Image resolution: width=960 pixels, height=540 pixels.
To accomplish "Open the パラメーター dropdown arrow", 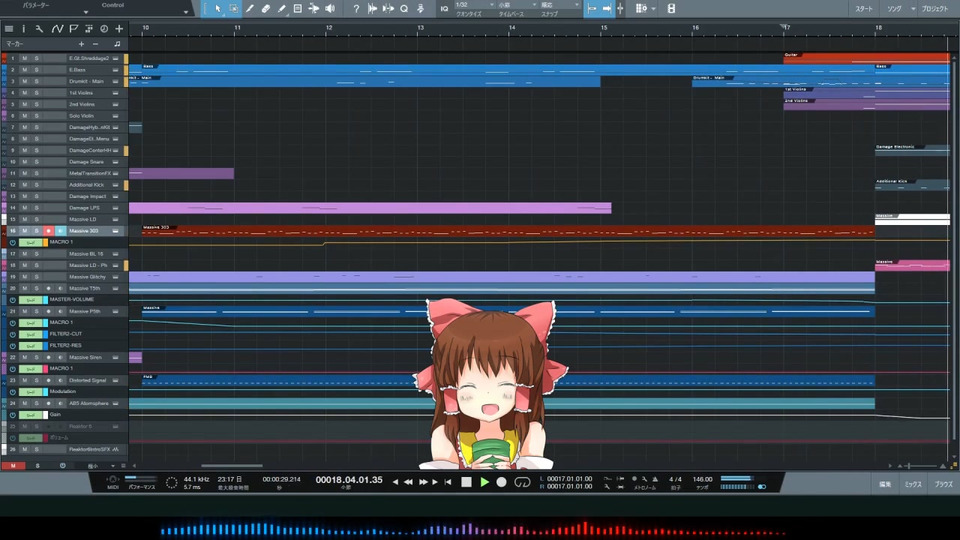I will [86, 12].
